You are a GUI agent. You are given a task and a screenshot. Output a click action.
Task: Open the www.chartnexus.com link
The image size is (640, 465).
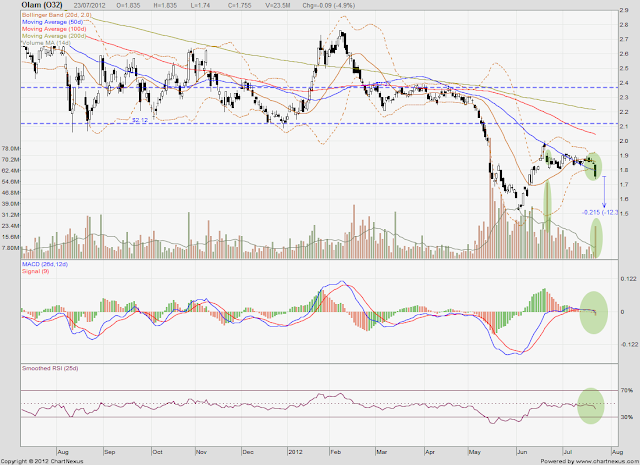pyautogui.click(x=607, y=461)
